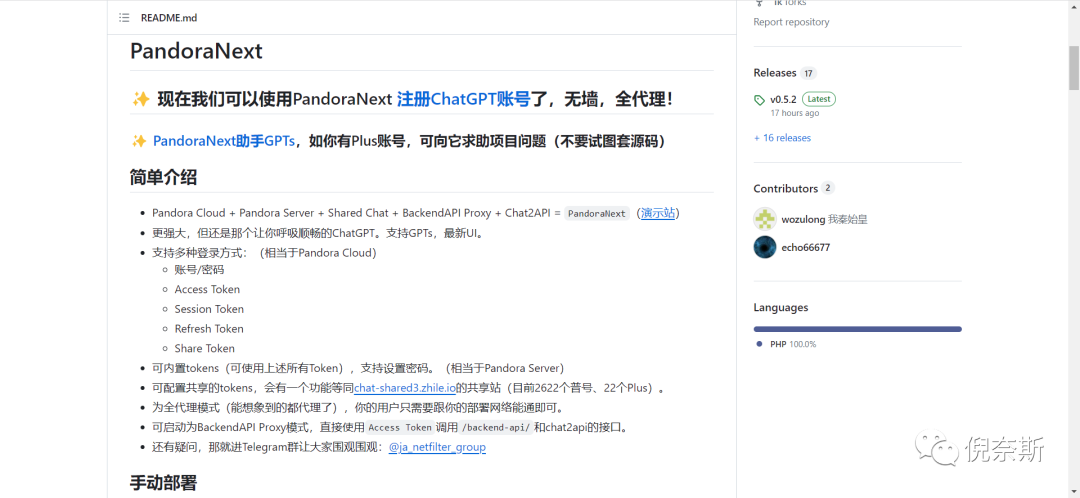Click the PandoraNext main heading
This screenshot has height=498, width=1080.
click(x=196, y=52)
